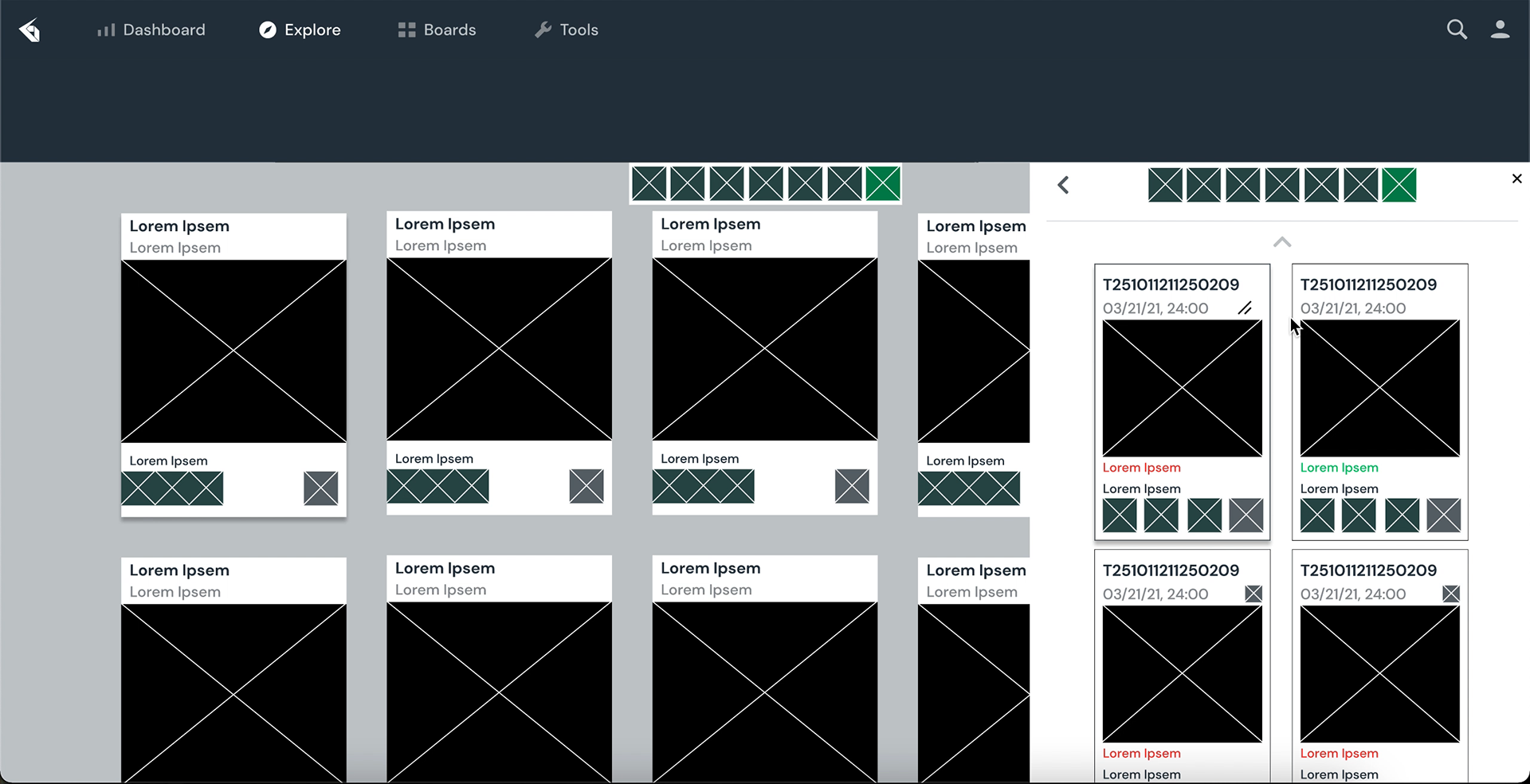Select third dark icon in side panel strip
Image resolution: width=1530 pixels, height=784 pixels.
click(1243, 185)
